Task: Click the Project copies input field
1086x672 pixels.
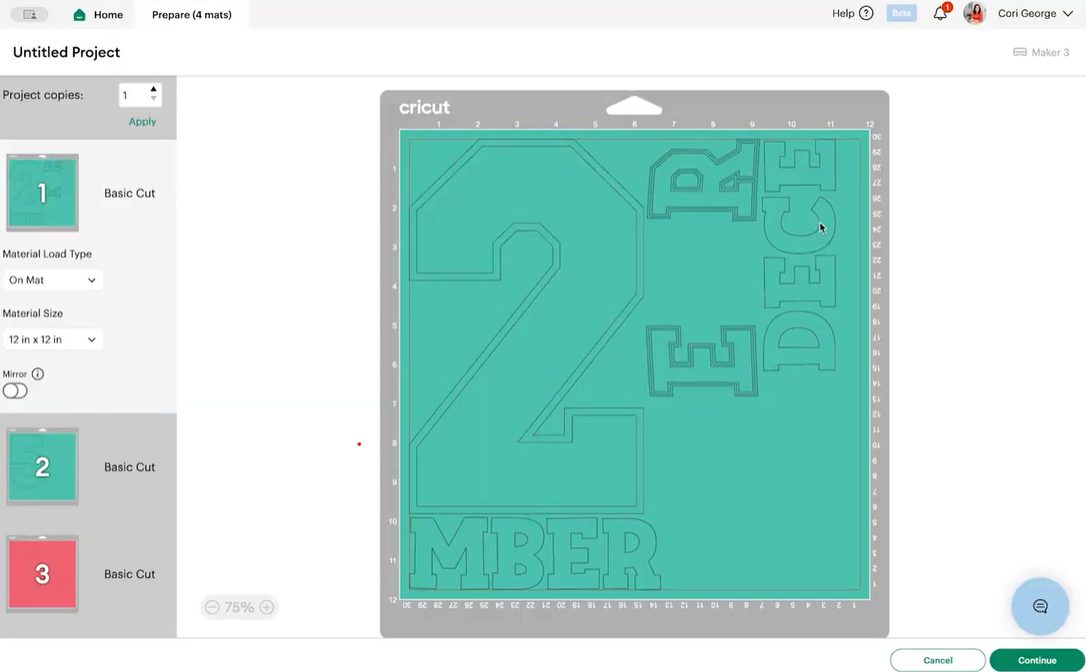Action: click(140, 95)
